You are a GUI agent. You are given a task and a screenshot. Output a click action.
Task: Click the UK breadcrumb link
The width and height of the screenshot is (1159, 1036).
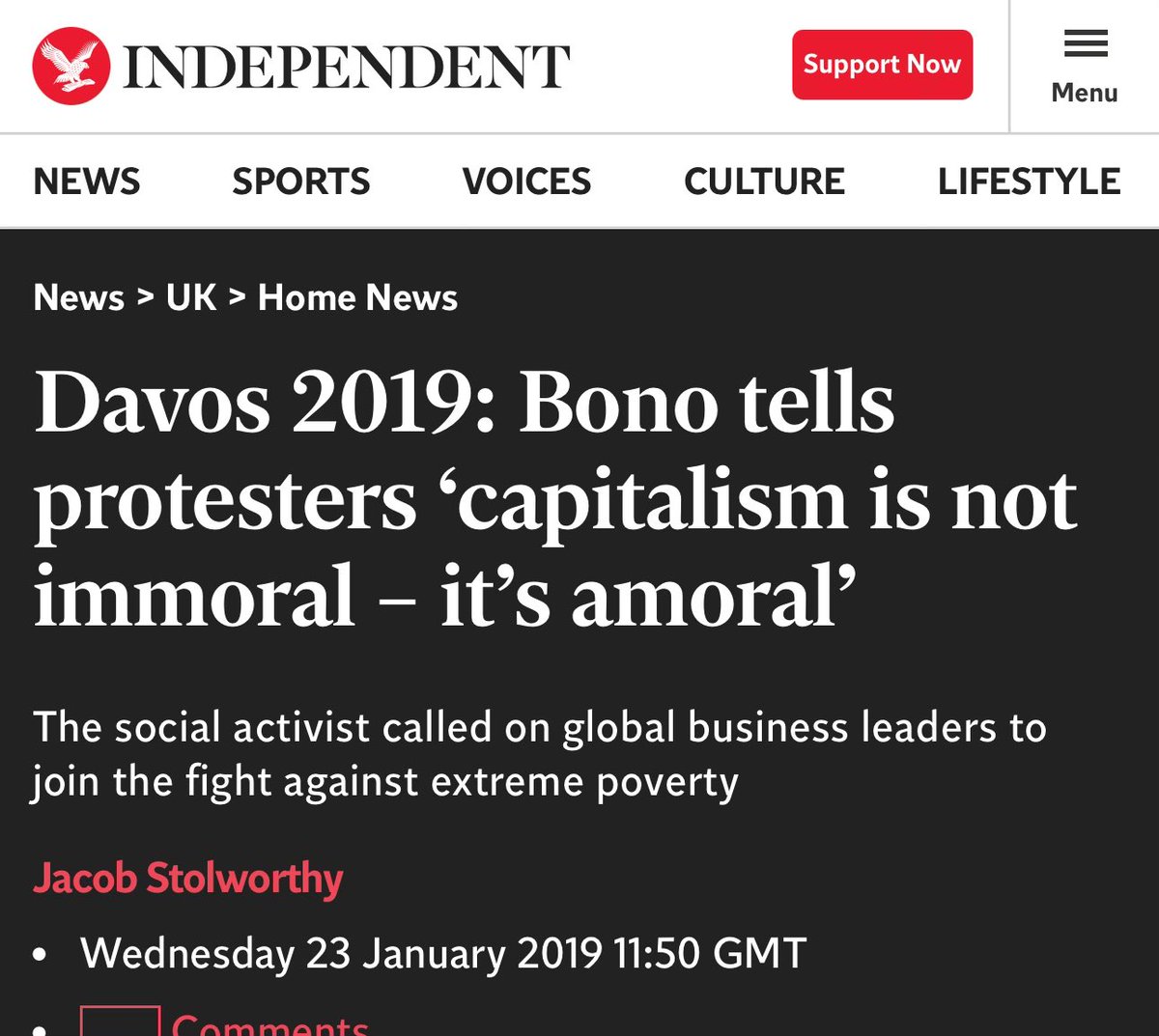click(191, 297)
